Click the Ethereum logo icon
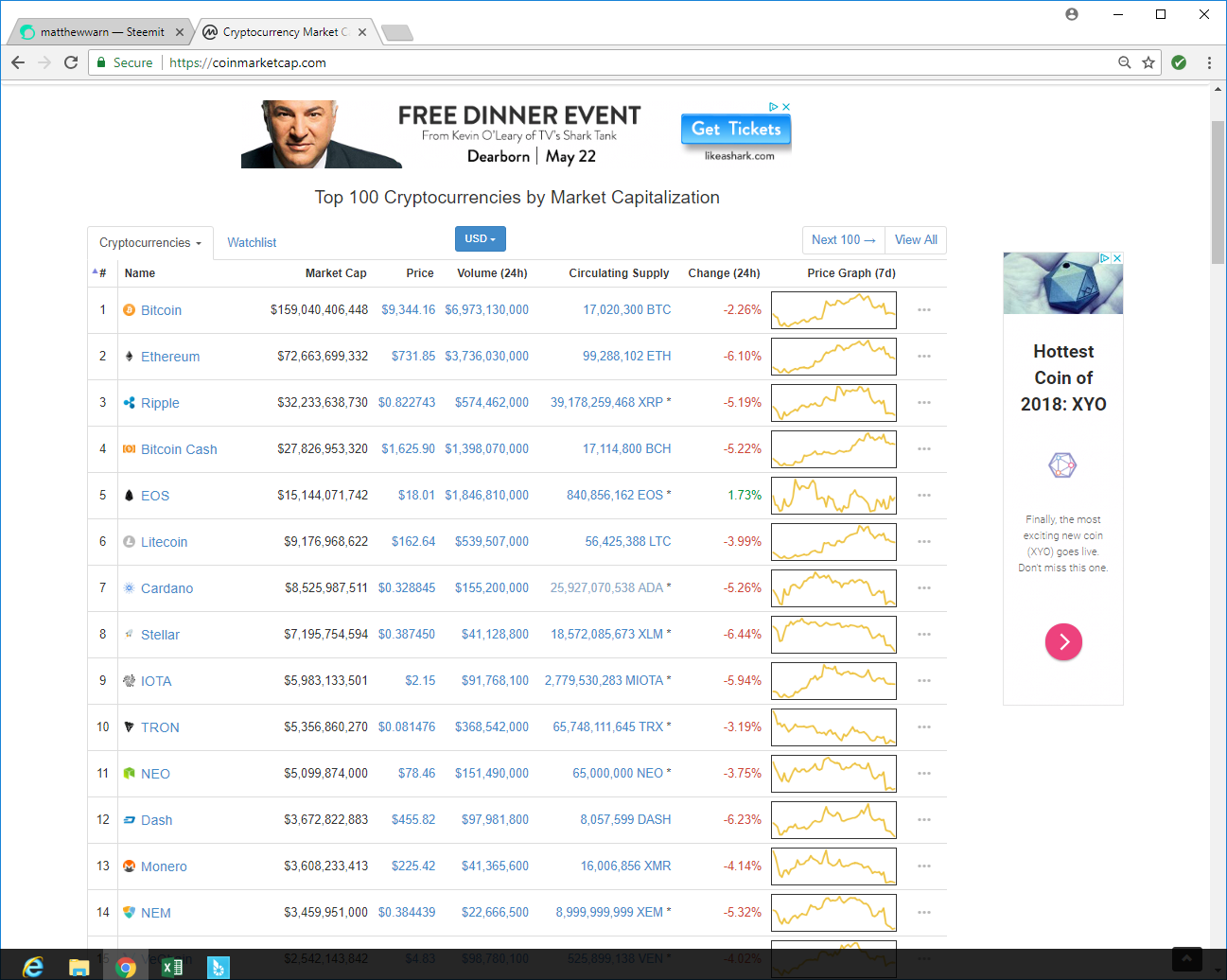The image size is (1227, 980). 130,356
